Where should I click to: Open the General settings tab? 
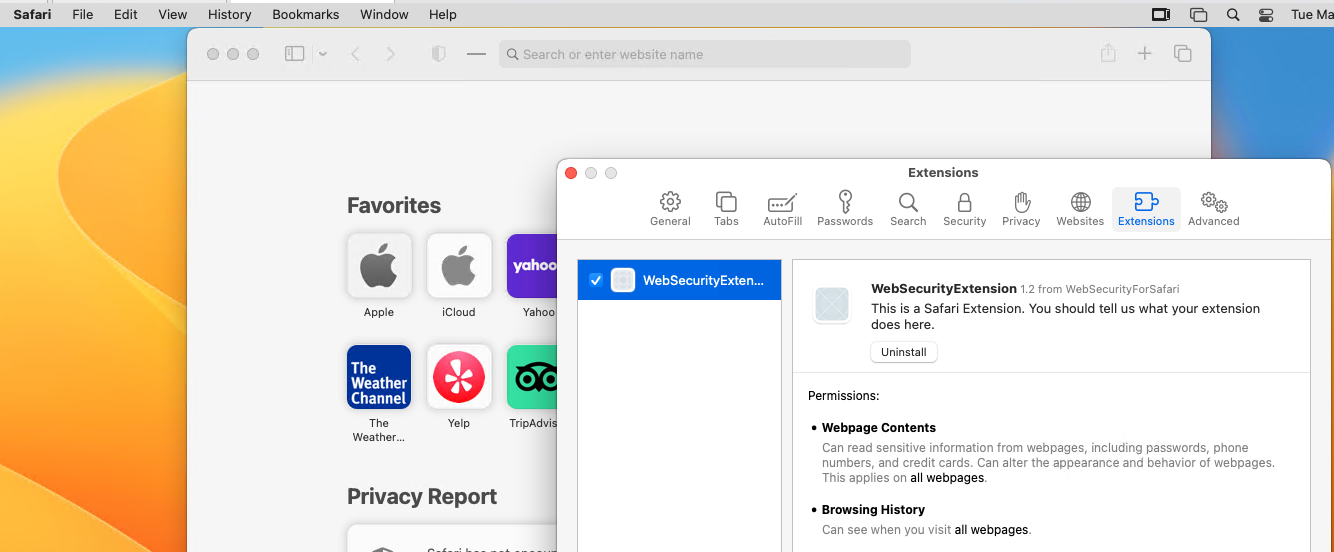pyautogui.click(x=670, y=209)
